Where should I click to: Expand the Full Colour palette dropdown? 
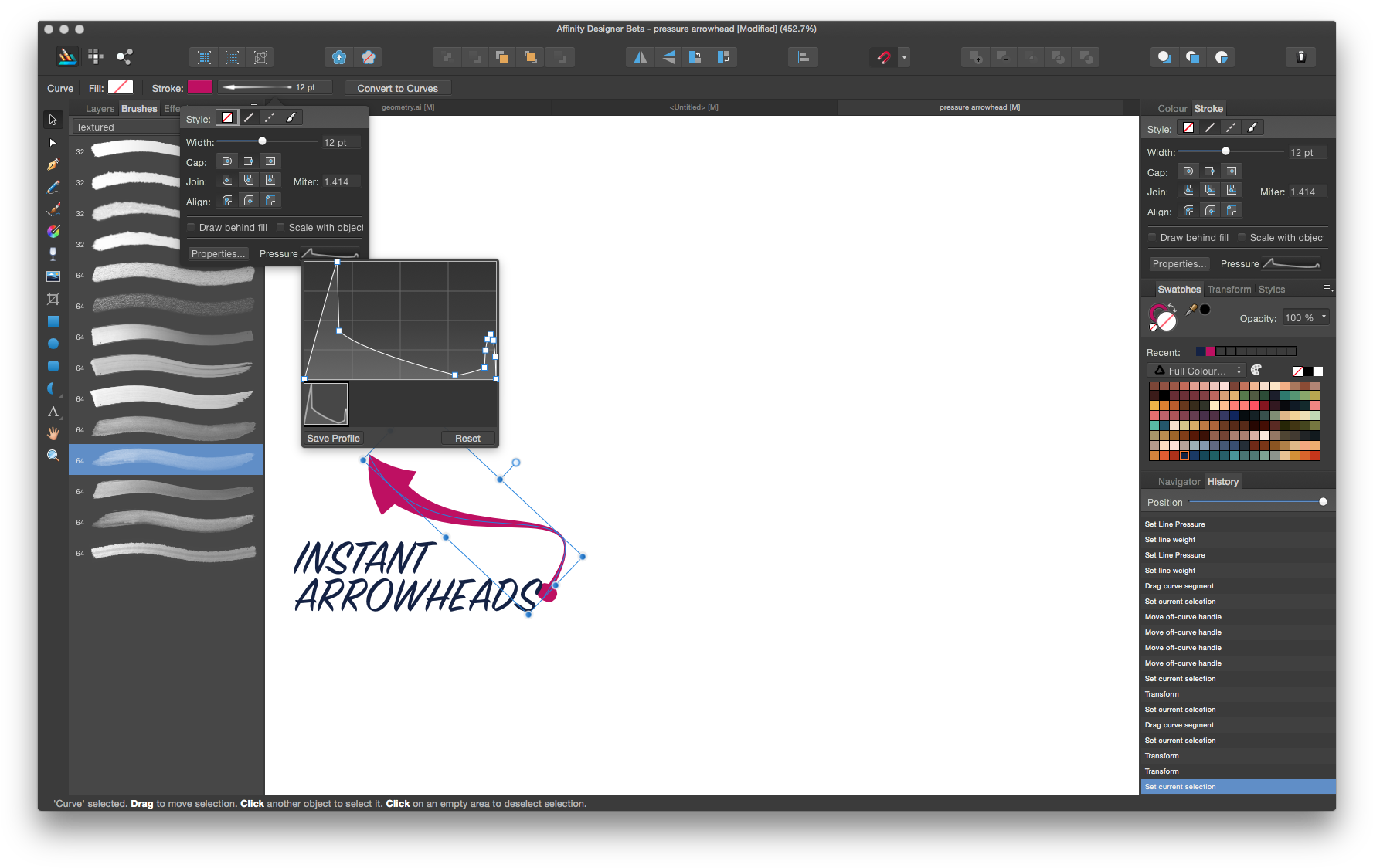tap(1197, 371)
